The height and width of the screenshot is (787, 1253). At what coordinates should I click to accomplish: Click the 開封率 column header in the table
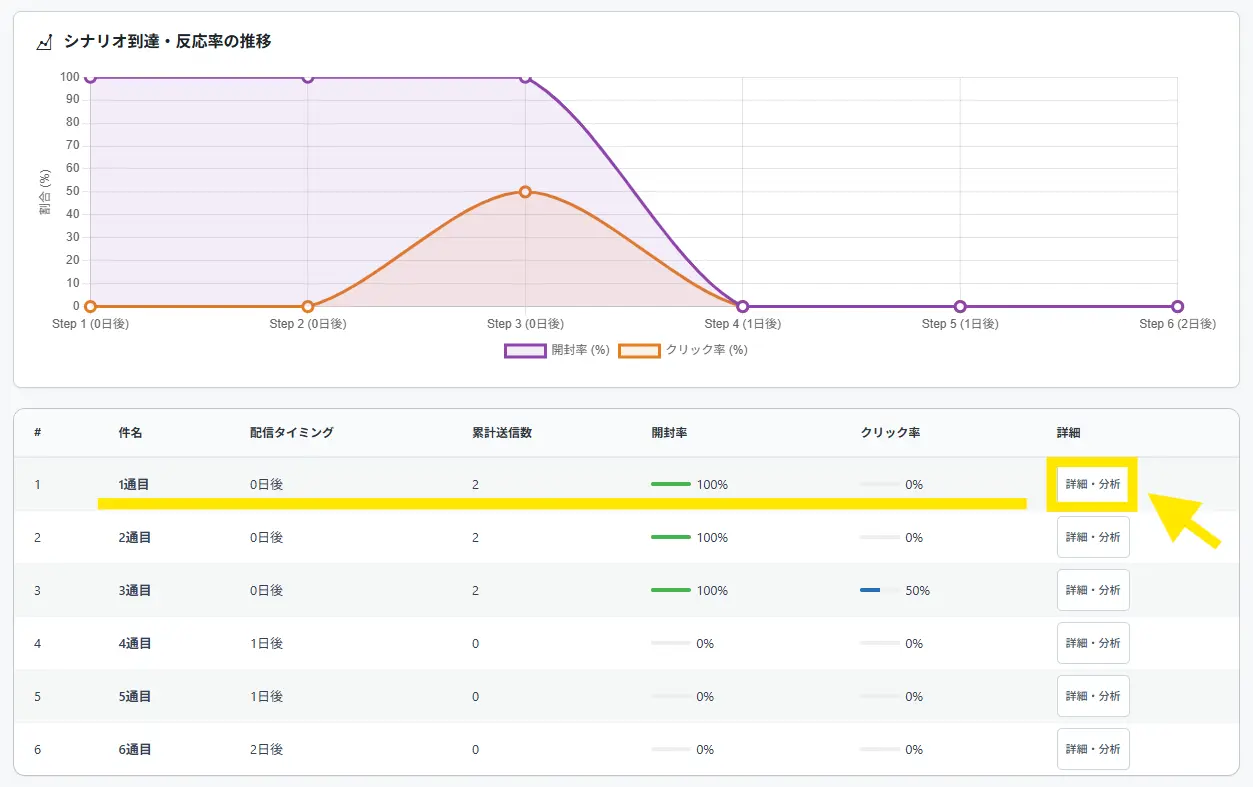pos(668,433)
